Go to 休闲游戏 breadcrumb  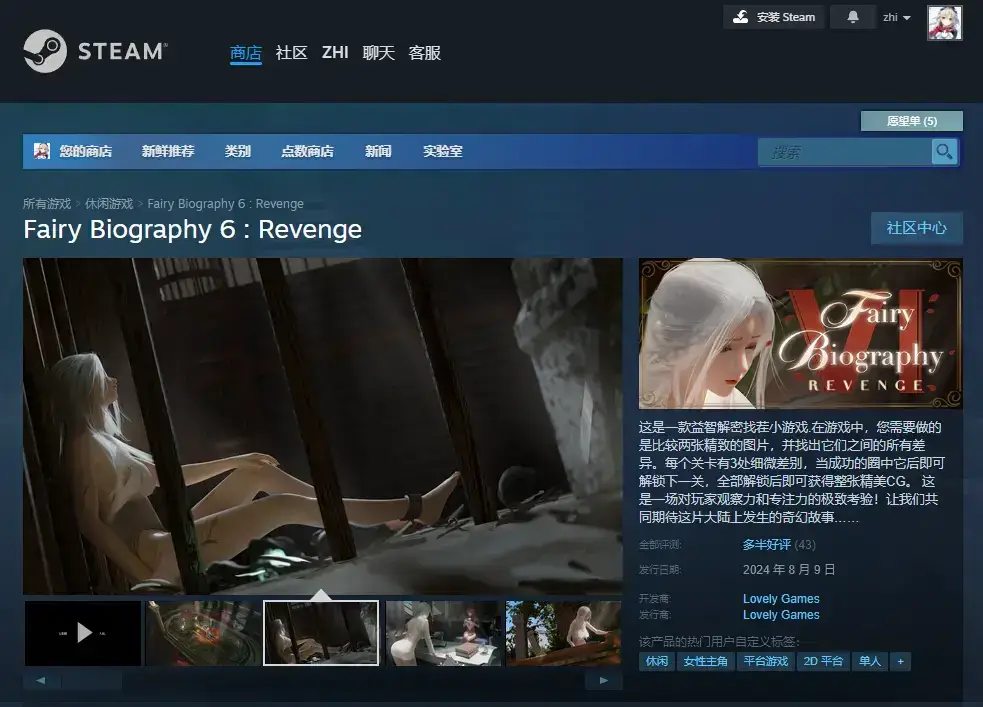[x=109, y=204]
